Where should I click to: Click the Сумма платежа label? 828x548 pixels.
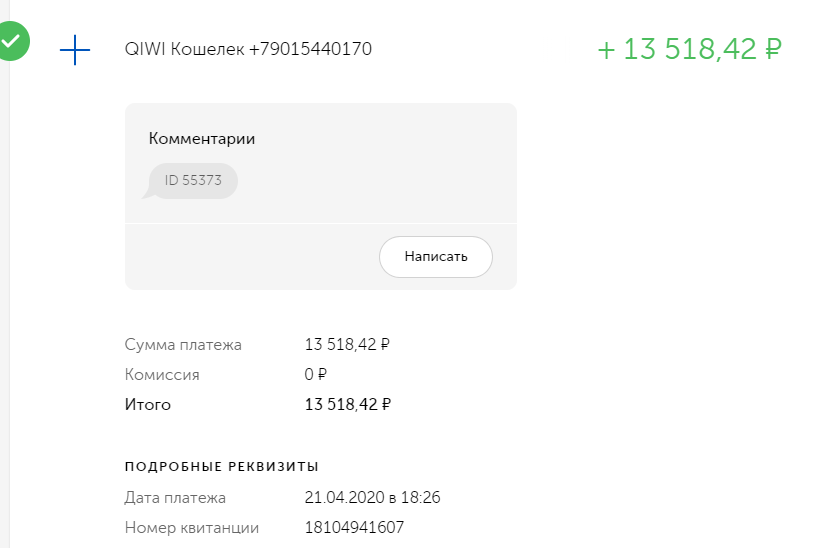[x=183, y=345]
